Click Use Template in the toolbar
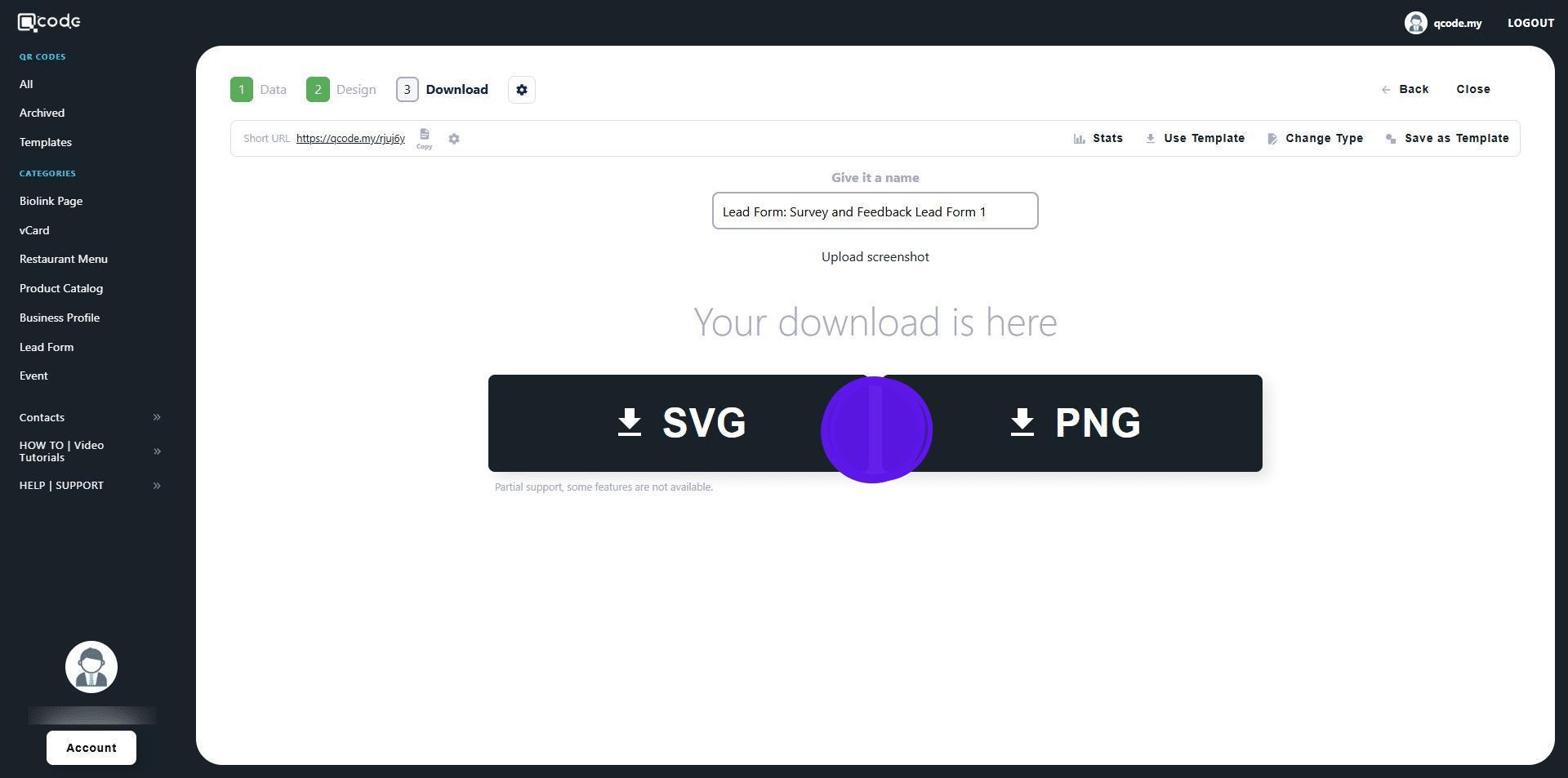This screenshot has height=778, width=1568. coord(1196,139)
